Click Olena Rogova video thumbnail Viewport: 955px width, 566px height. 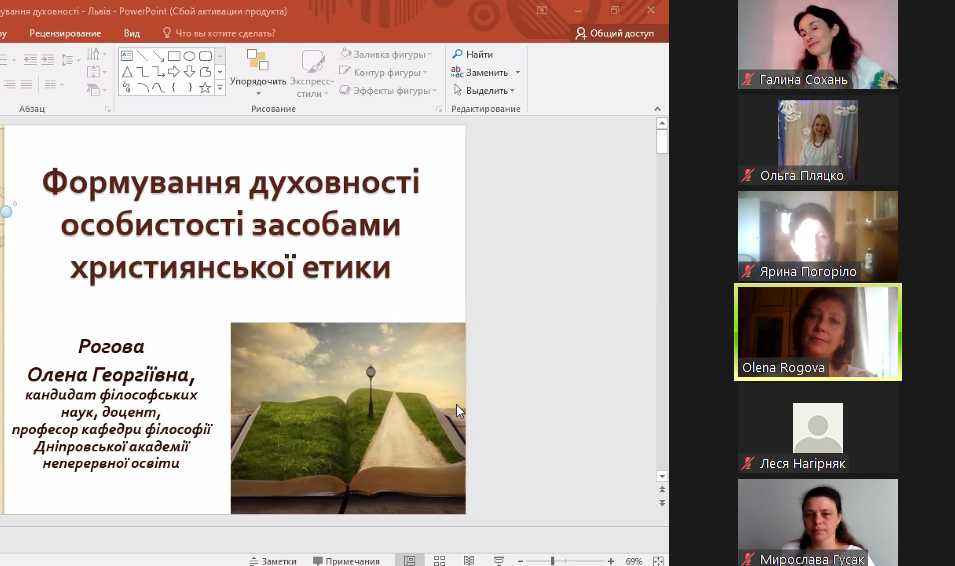(x=818, y=332)
